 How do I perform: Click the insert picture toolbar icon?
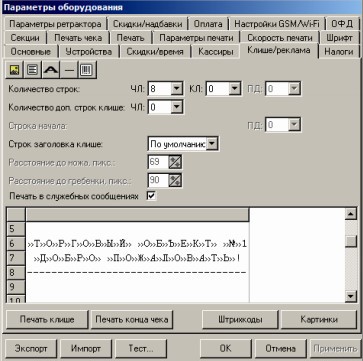(14, 70)
